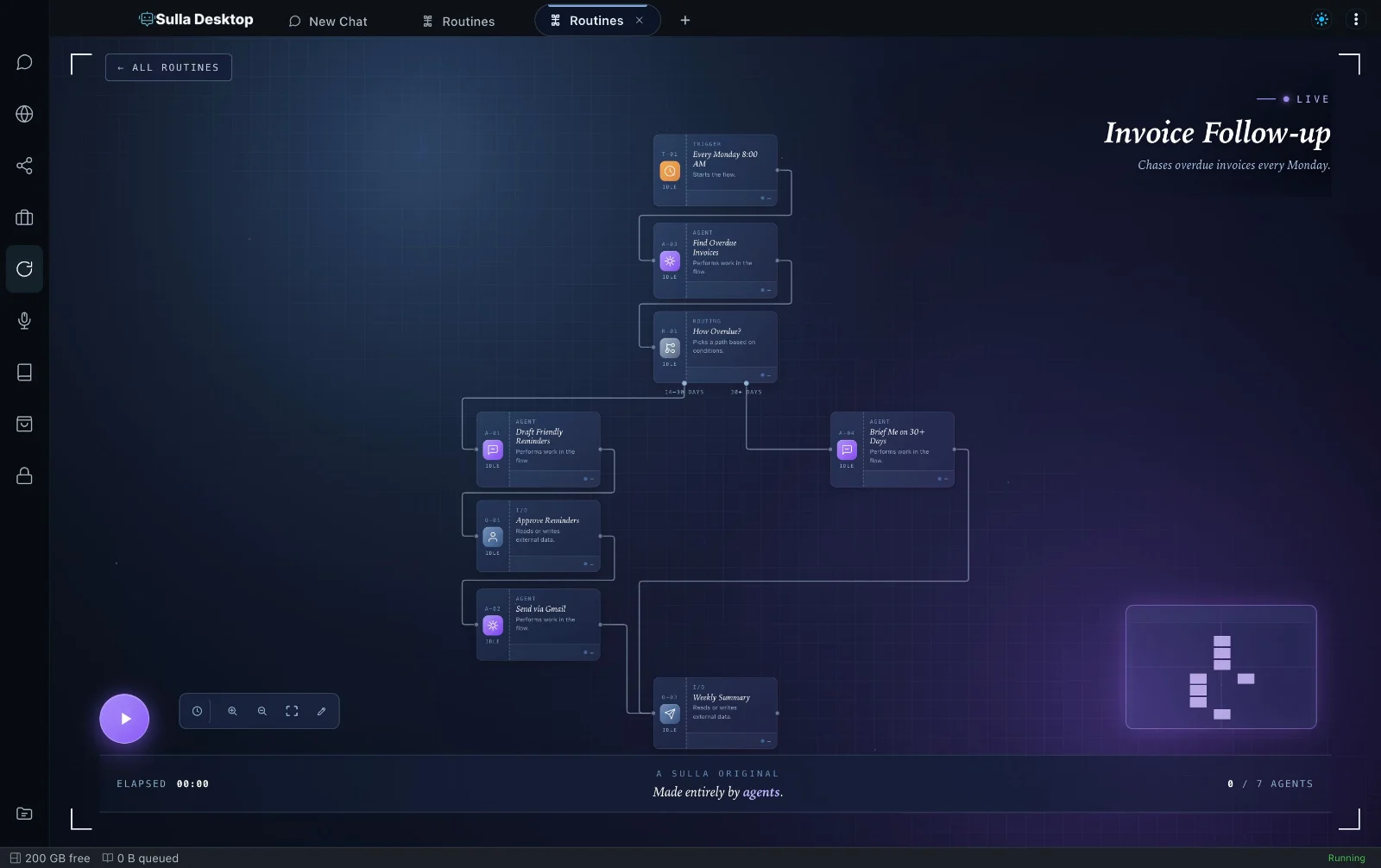Screen dimensions: 1381x868
Task: Open the three-dot more options menu
Action: tap(1356, 19)
